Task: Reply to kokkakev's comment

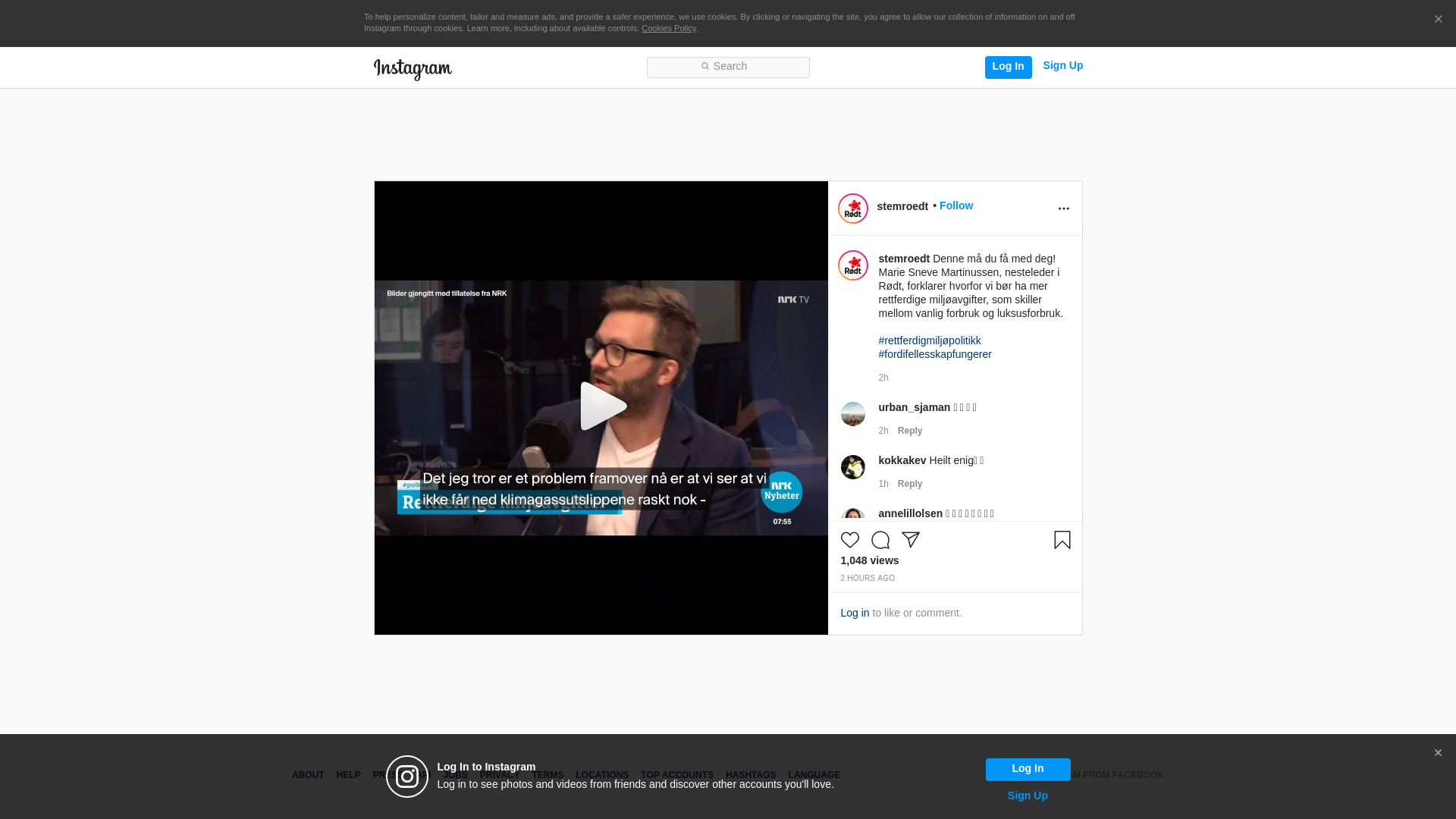Action: [x=909, y=484]
